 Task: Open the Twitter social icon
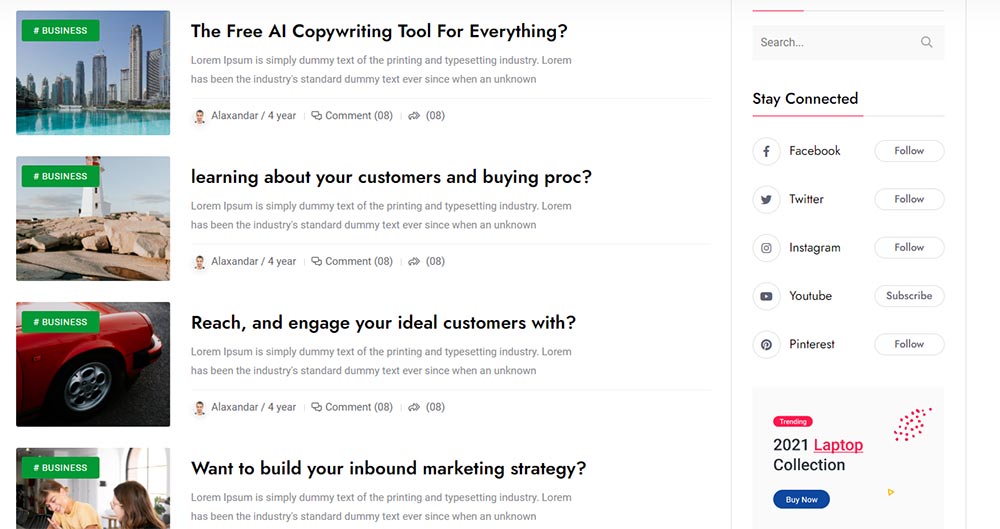[766, 199]
